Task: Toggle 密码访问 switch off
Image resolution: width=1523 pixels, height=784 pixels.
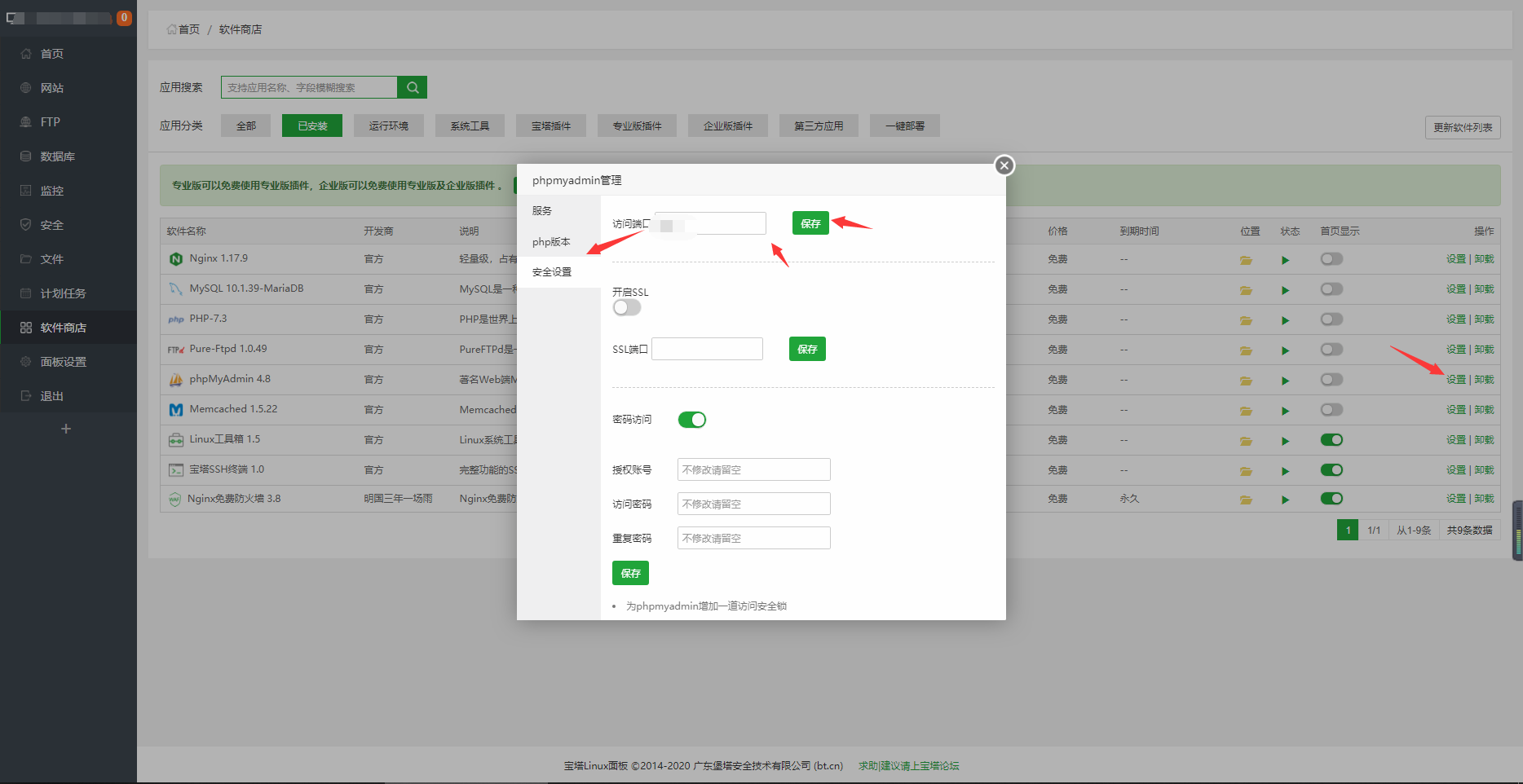Action: tap(692, 420)
